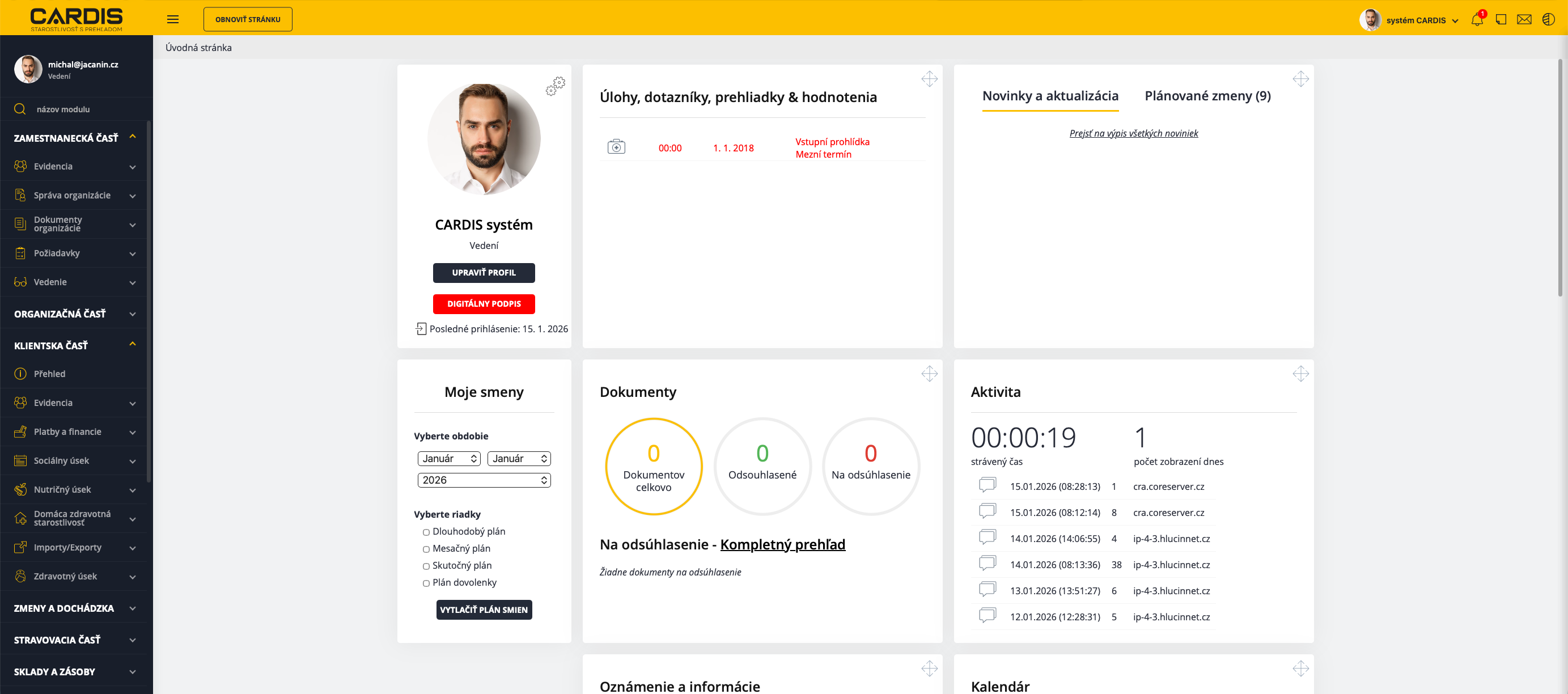Open the second Január month dropdown
The image size is (1568, 694).
pos(519,458)
